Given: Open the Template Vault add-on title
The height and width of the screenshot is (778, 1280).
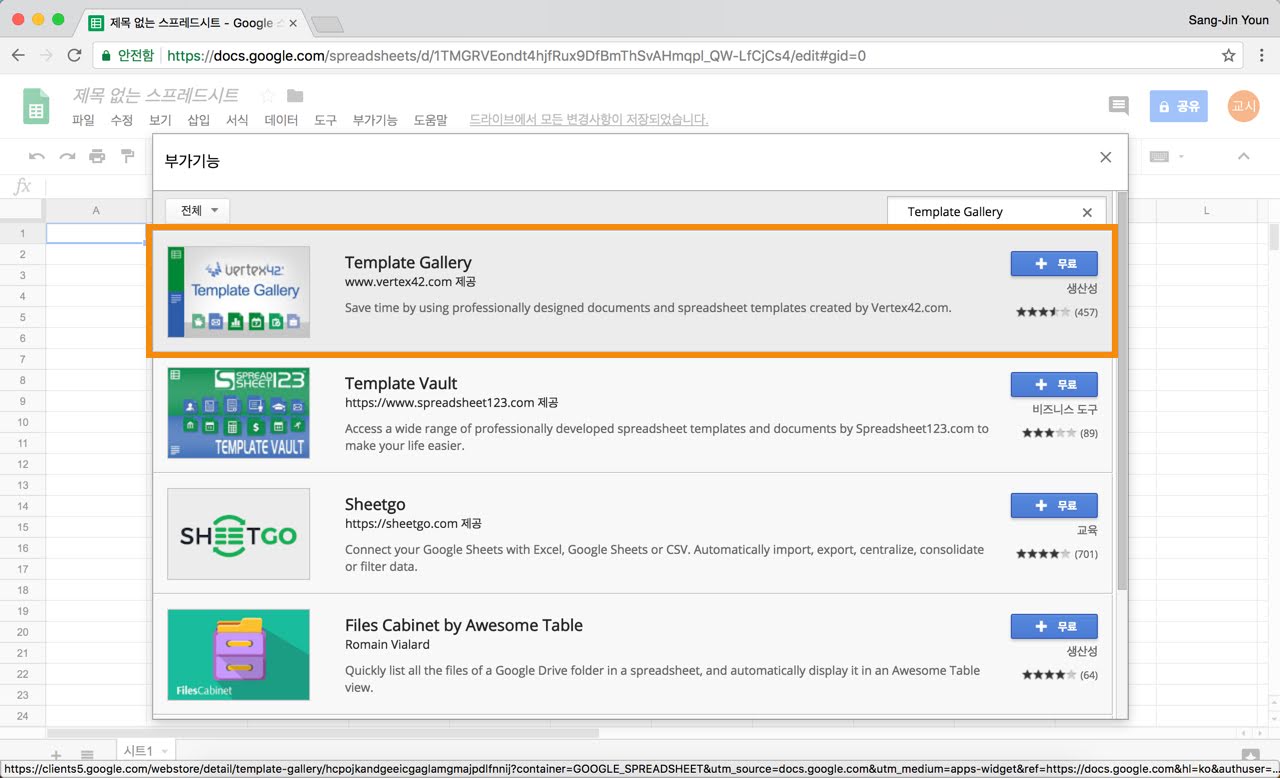Looking at the screenshot, I should coord(401,384).
